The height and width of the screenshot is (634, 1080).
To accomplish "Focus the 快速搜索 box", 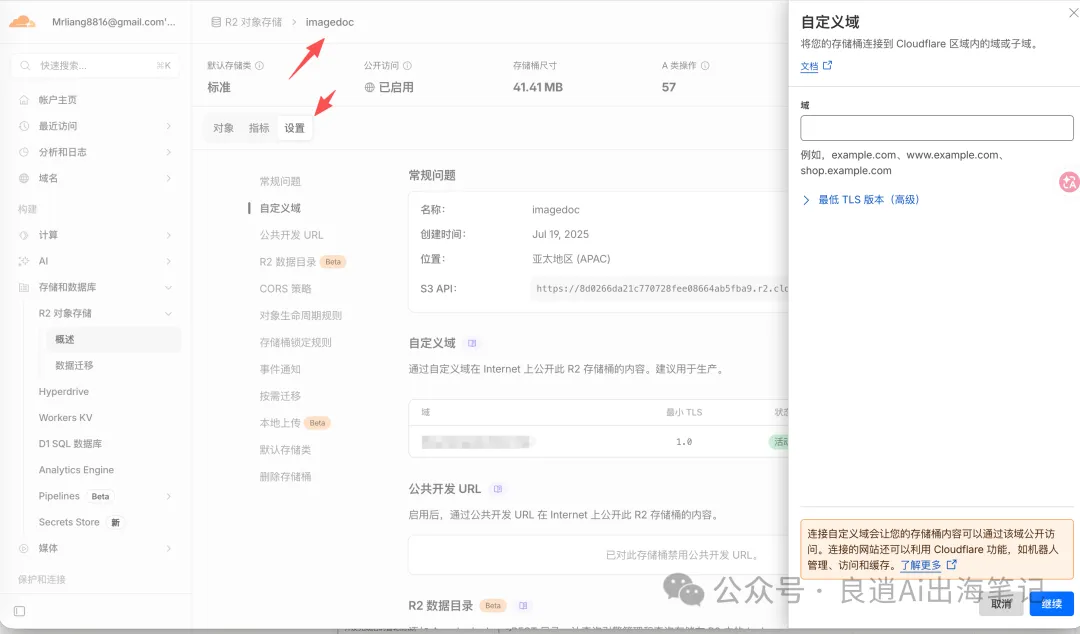I will click(95, 65).
